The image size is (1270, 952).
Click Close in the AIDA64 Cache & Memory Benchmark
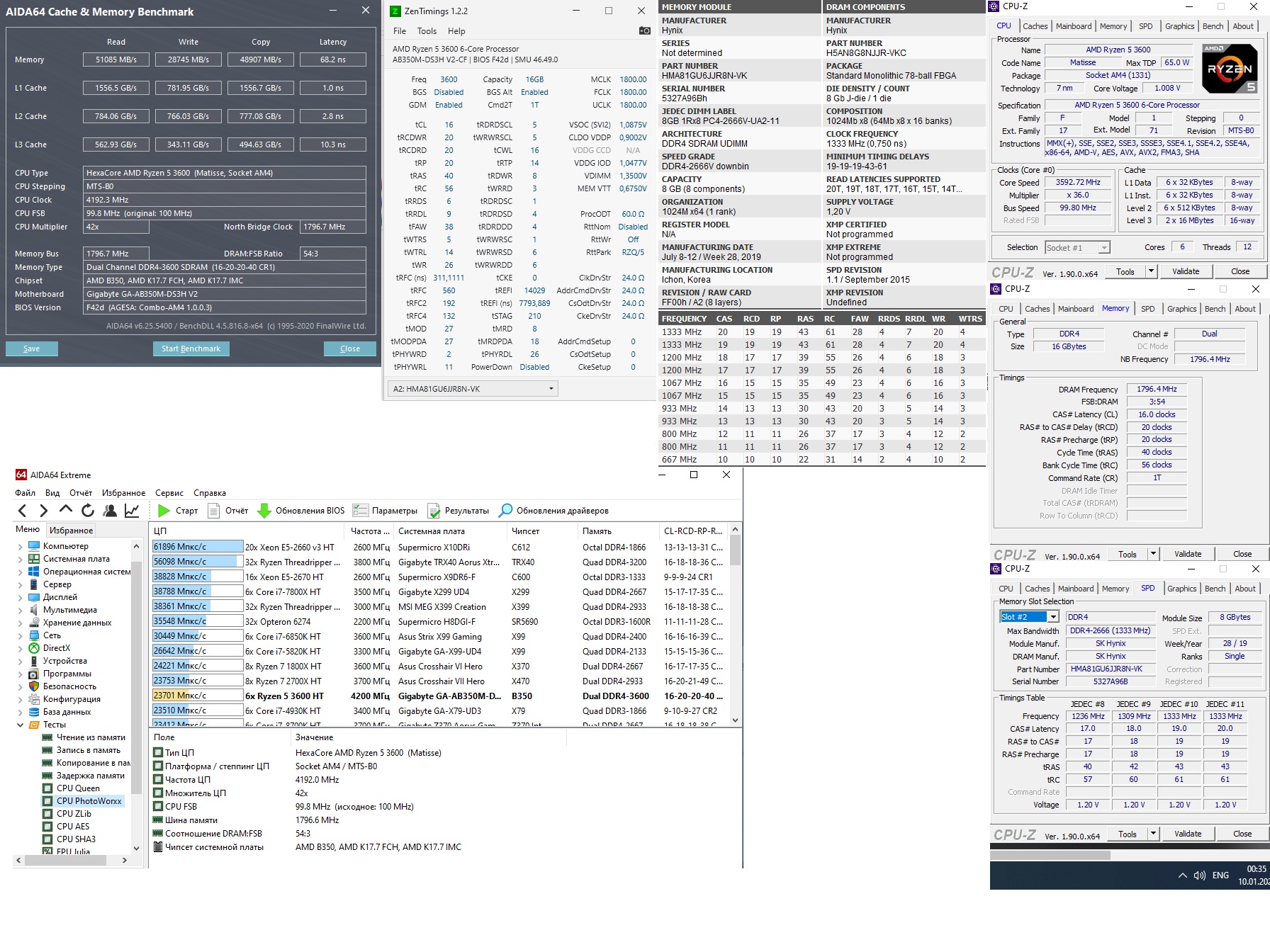(350, 348)
